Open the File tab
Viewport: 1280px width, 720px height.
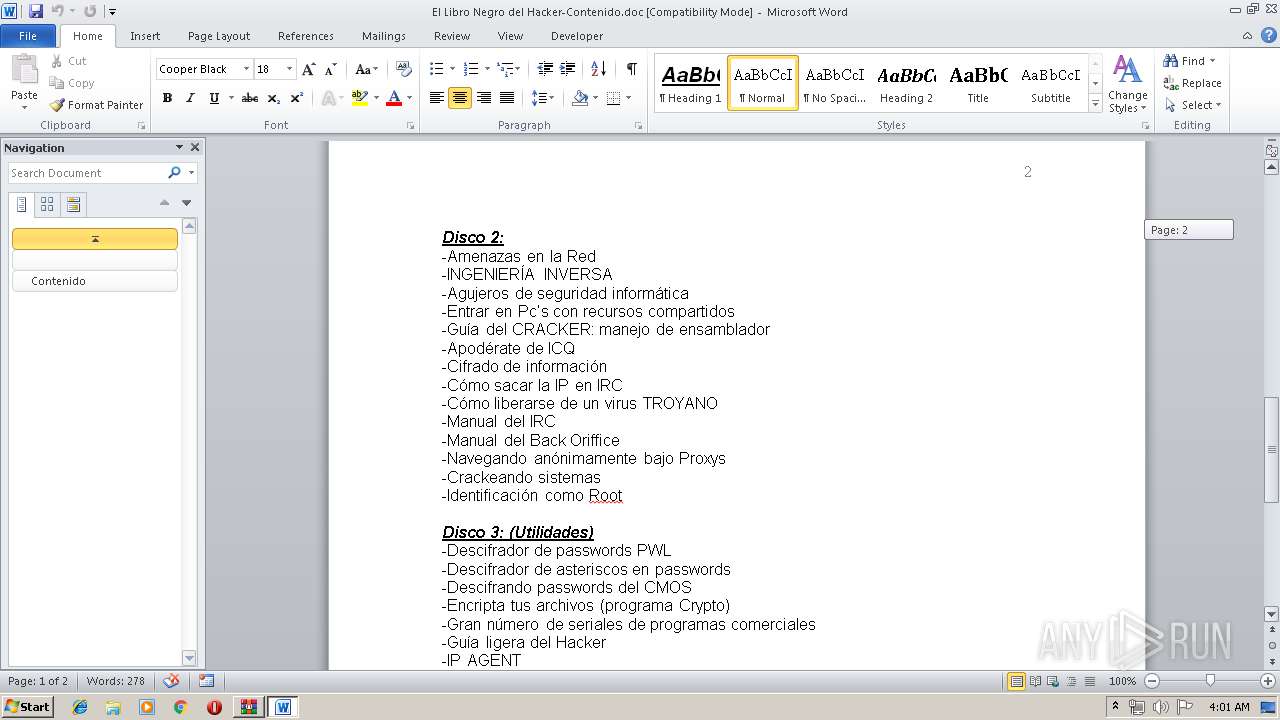[28, 36]
